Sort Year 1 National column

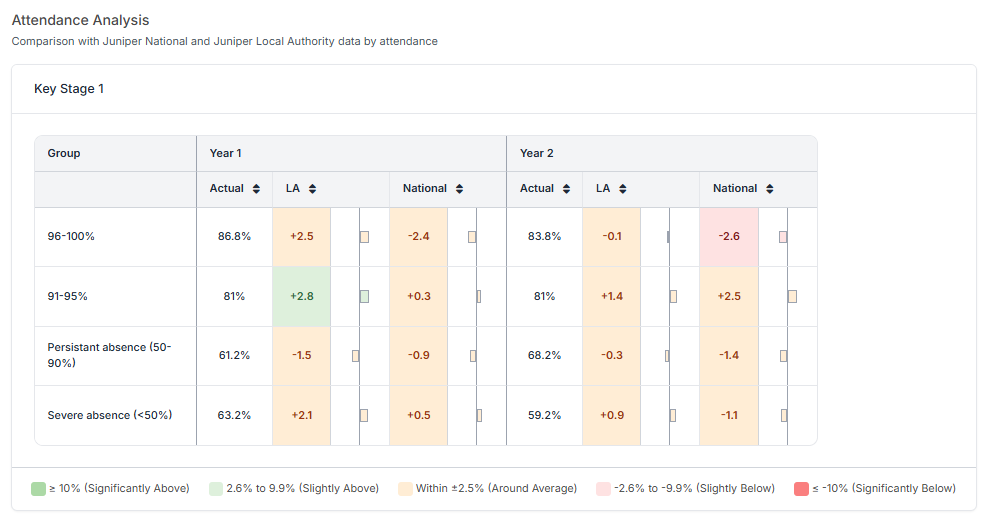[x=459, y=189]
